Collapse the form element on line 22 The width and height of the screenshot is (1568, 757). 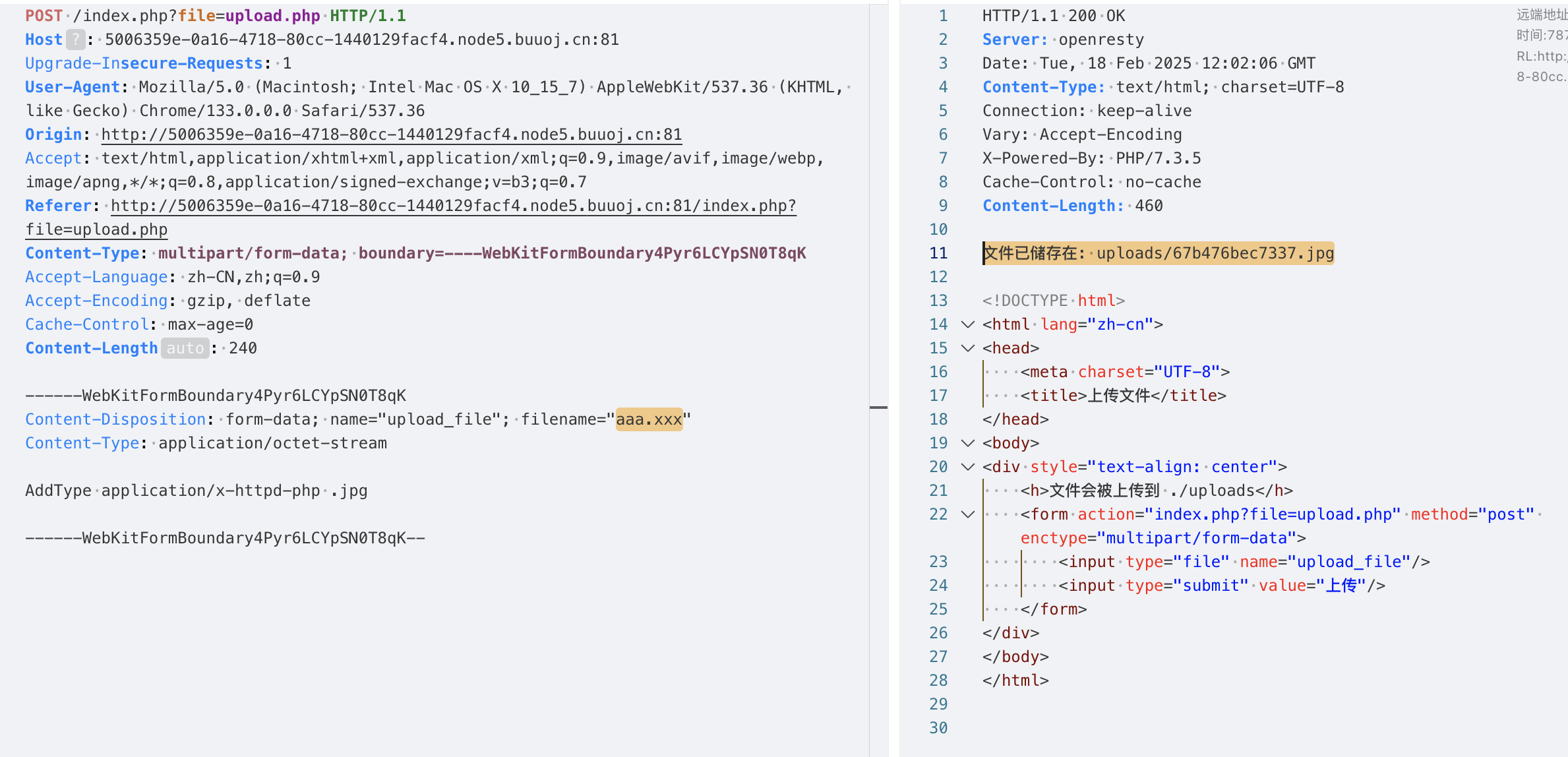tap(967, 514)
